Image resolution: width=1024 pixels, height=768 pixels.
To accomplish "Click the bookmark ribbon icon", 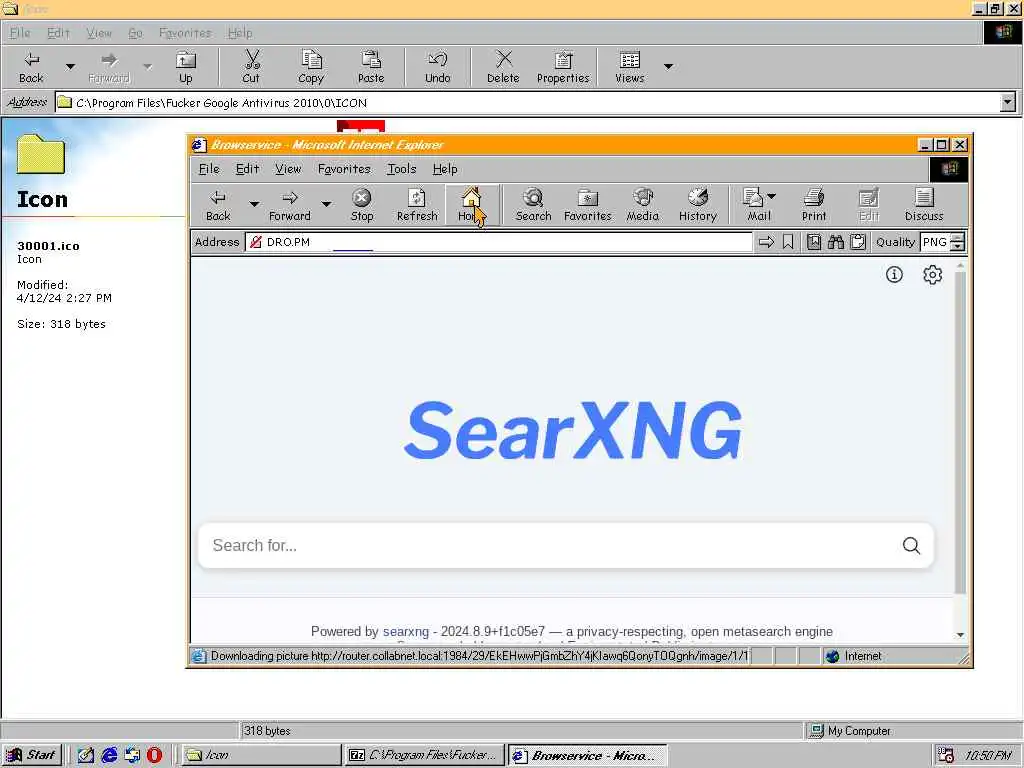I will [788, 242].
